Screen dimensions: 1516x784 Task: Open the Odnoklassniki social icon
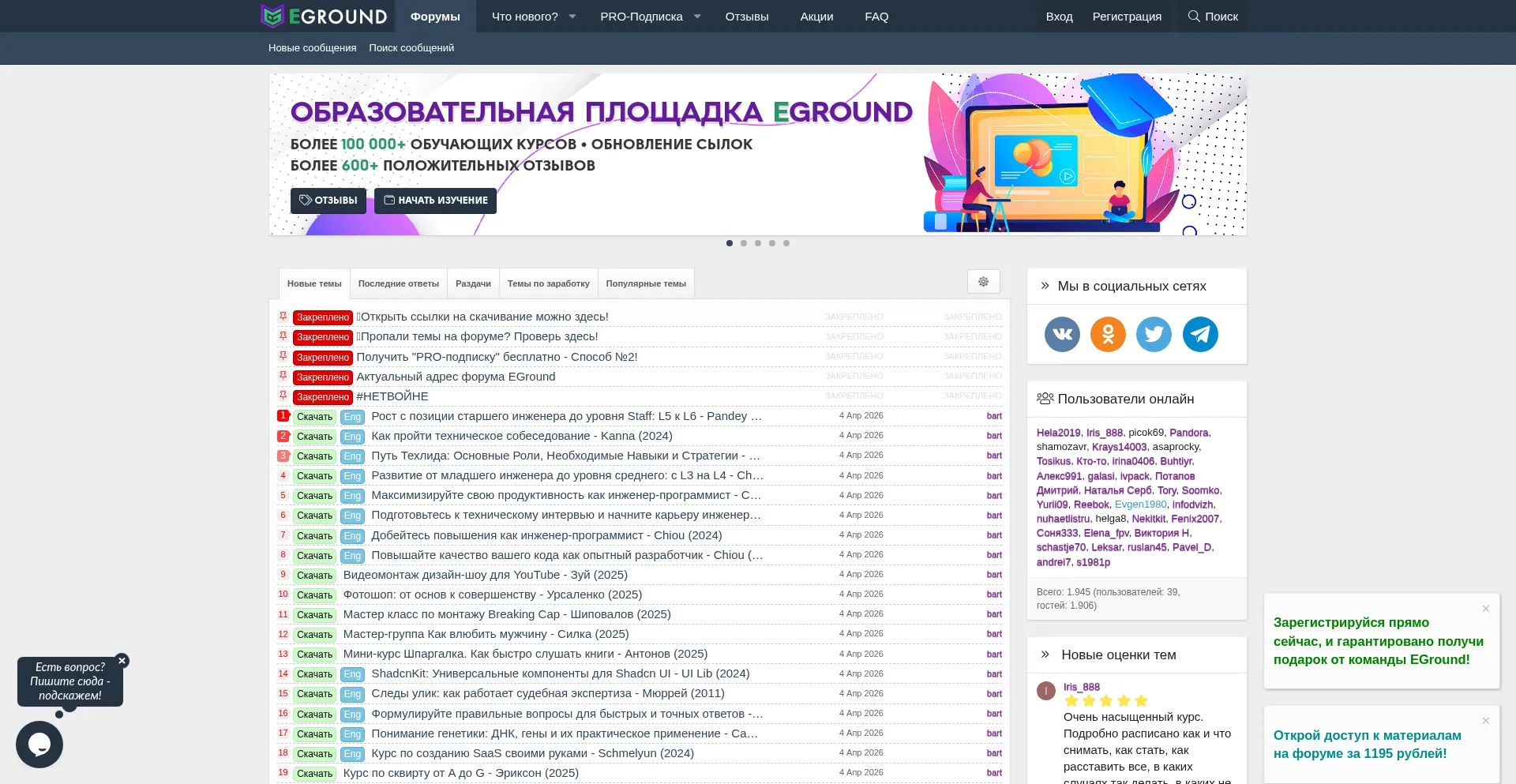[x=1108, y=334]
